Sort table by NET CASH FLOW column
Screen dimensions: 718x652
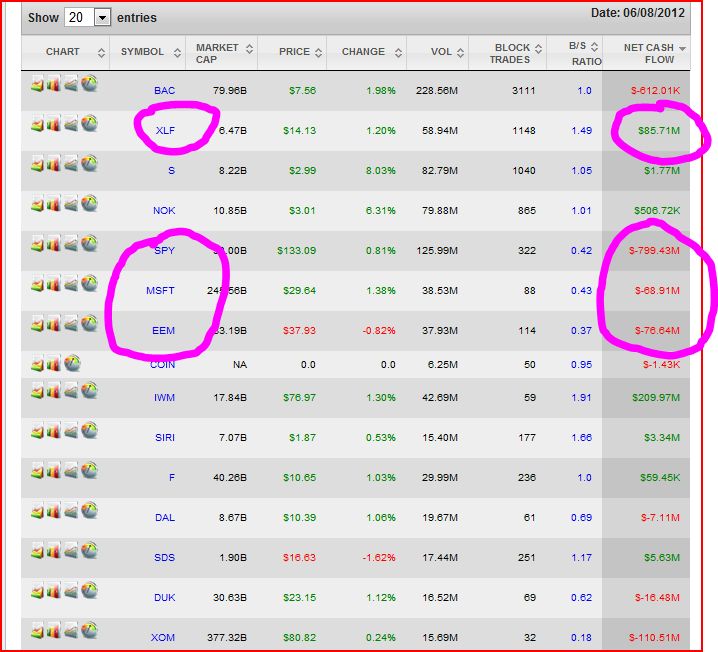pos(647,52)
